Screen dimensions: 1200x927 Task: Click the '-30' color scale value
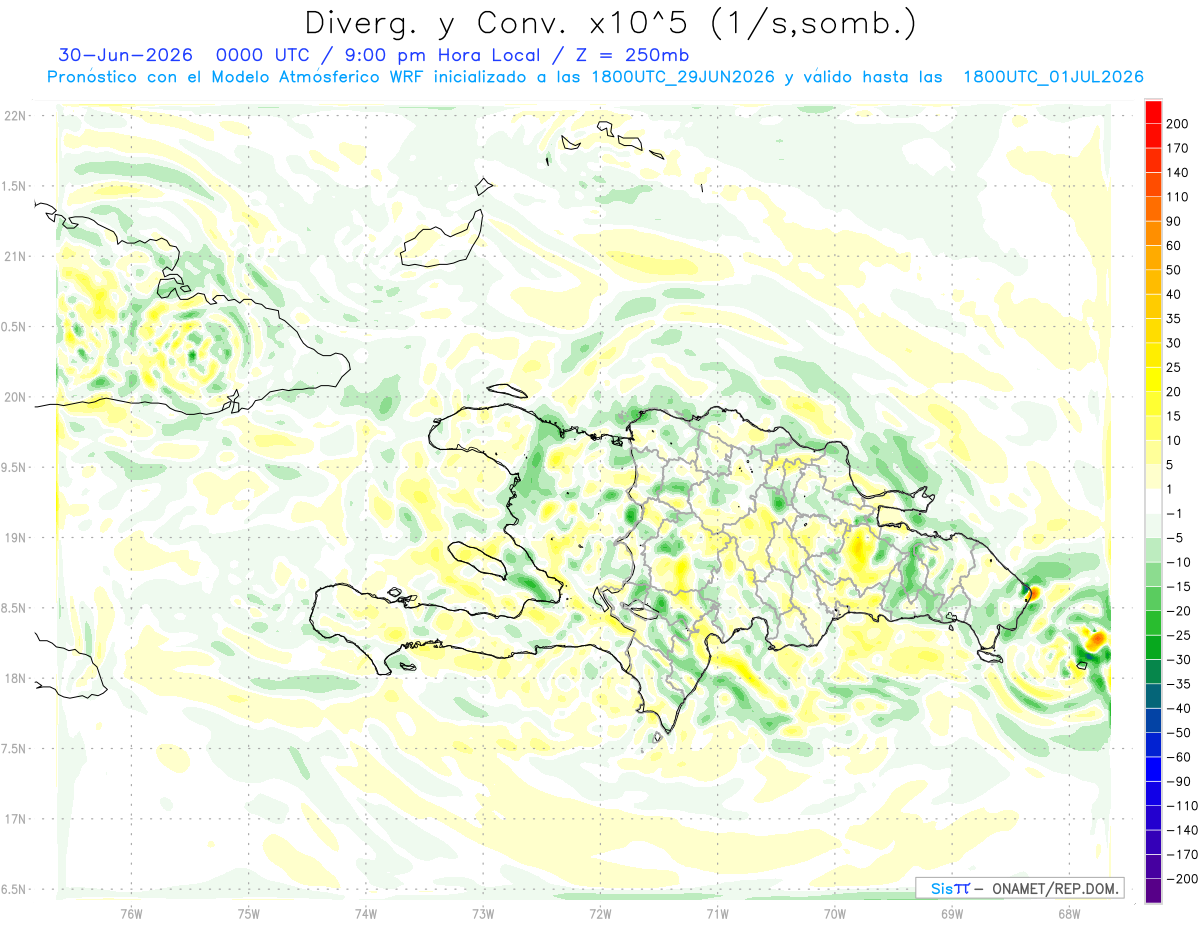click(x=1180, y=660)
